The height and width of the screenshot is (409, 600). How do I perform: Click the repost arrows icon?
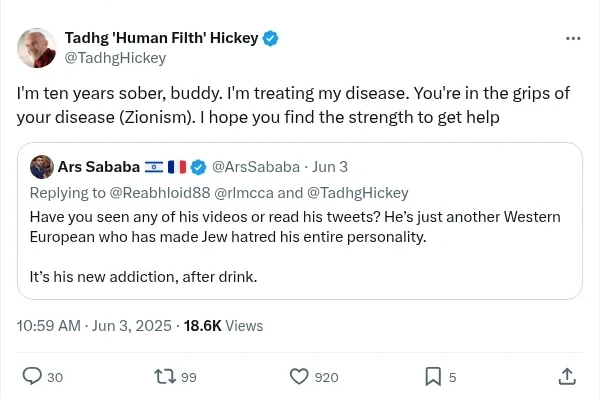(165, 376)
